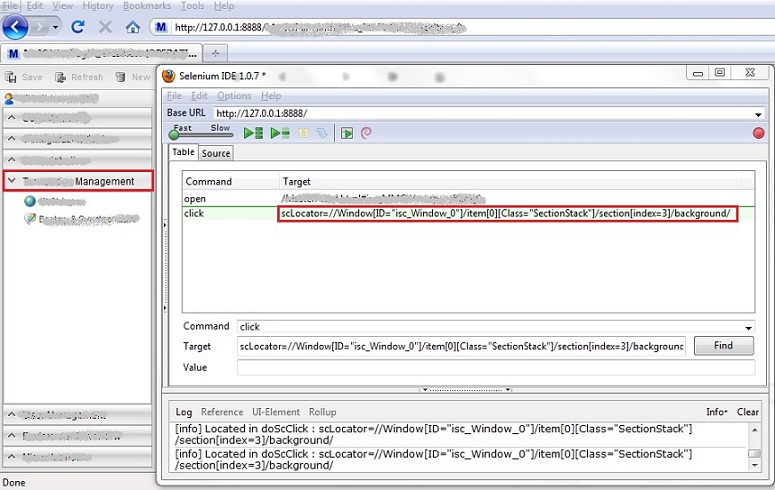Open the Reference tab in bottom panel
This screenshot has height=490, width=775.
[x=221, y=412]
